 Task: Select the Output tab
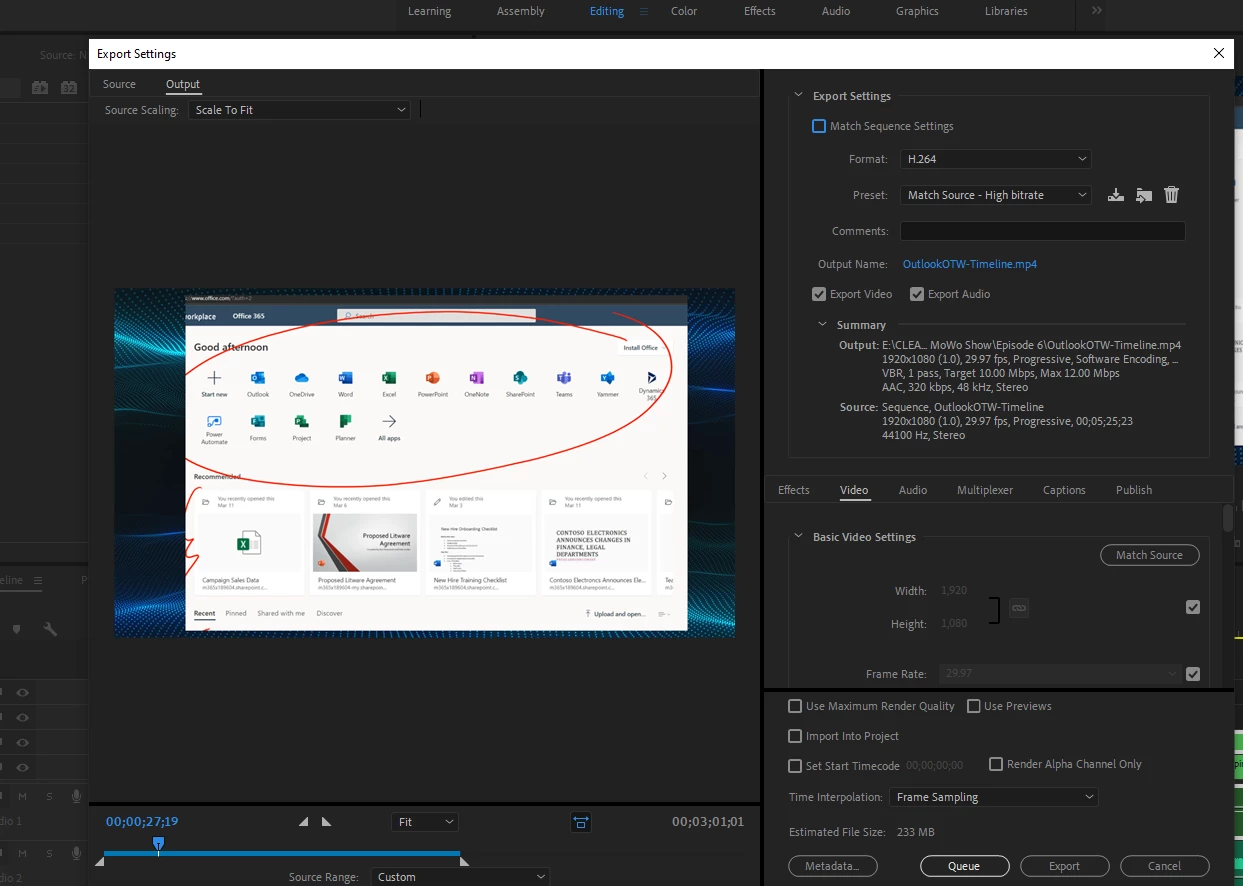(183, 84)
